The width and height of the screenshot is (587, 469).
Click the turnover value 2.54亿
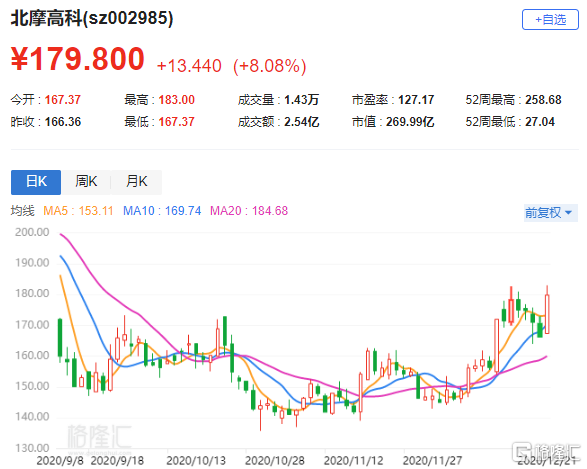[301, 122]
